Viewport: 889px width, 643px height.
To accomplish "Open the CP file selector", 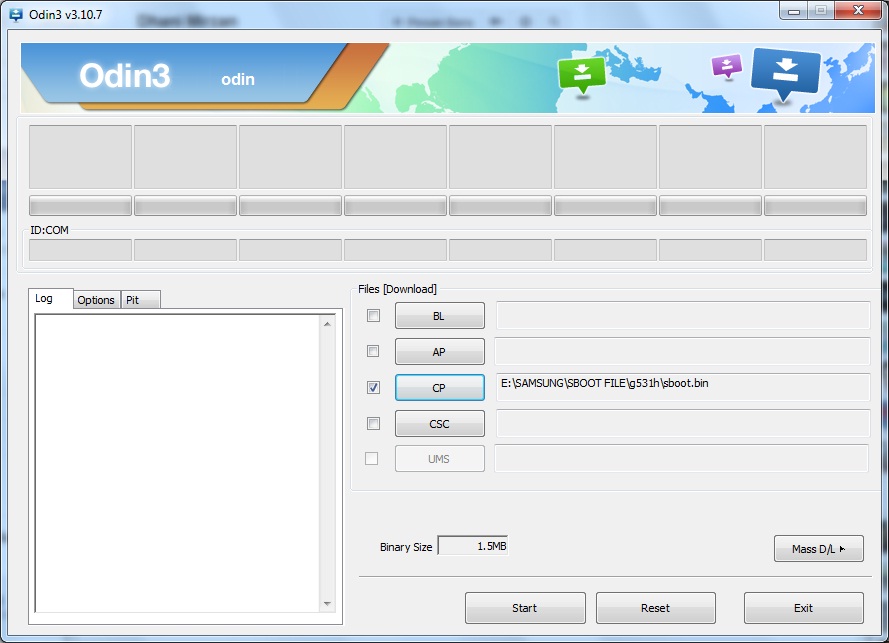I will (x=439, y=387).
